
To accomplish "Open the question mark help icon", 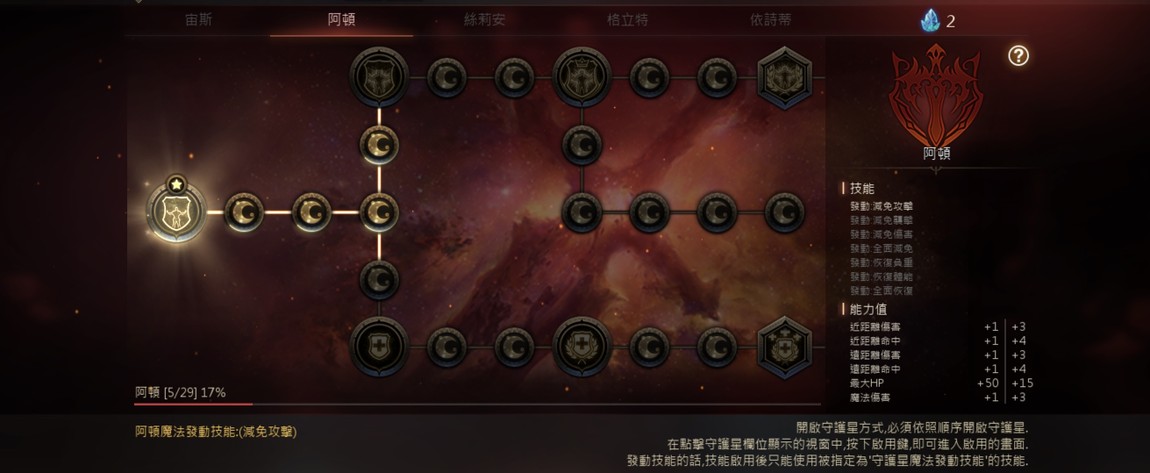I will point(1018,56).
